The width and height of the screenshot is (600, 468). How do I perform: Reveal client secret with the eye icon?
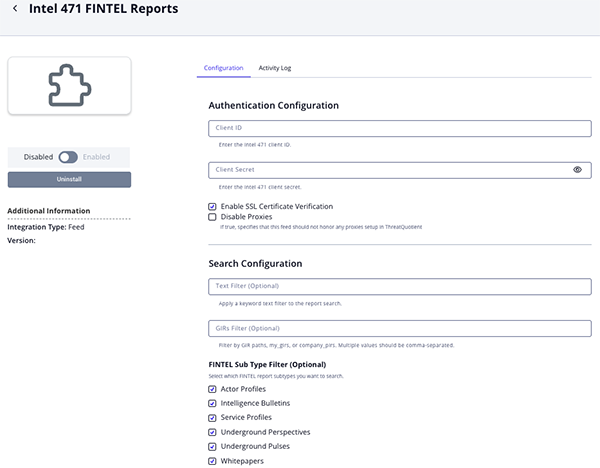coord(577,170)
